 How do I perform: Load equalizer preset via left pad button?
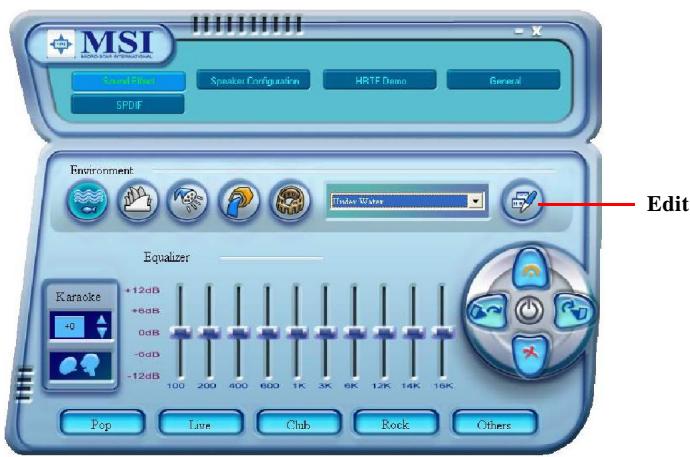click(487, 311)
